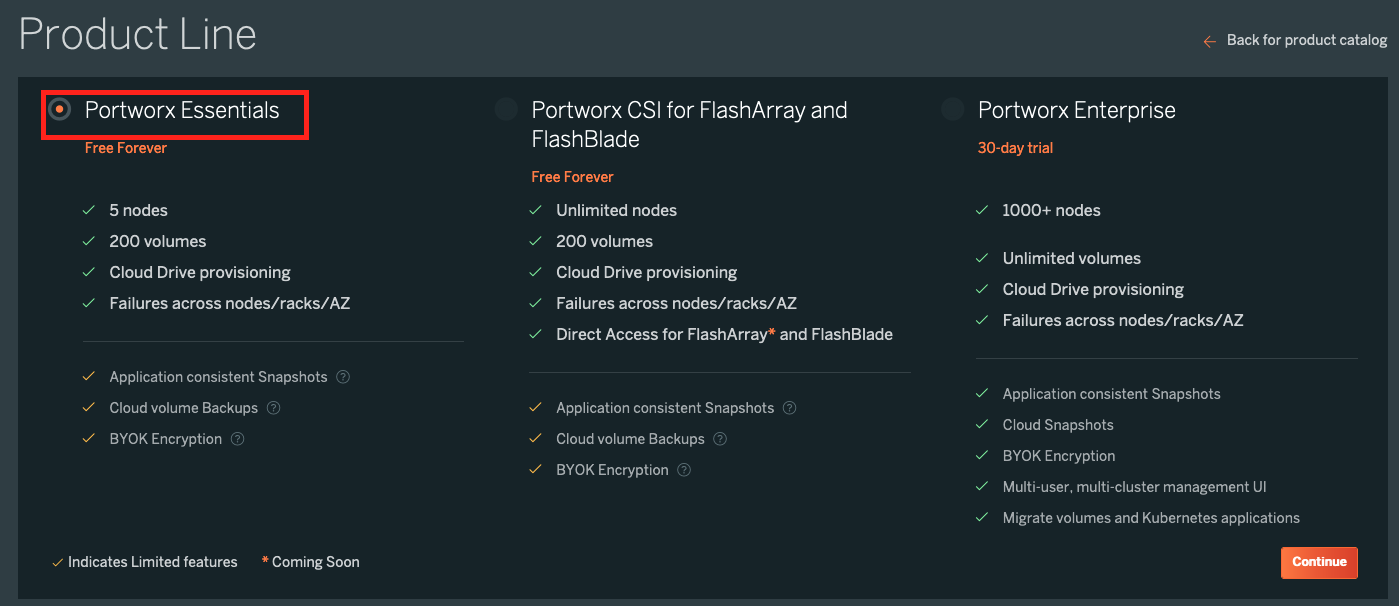Open help icon for CSI Application consistent Snapshots
1399x606 pixels.
point(789,408)
